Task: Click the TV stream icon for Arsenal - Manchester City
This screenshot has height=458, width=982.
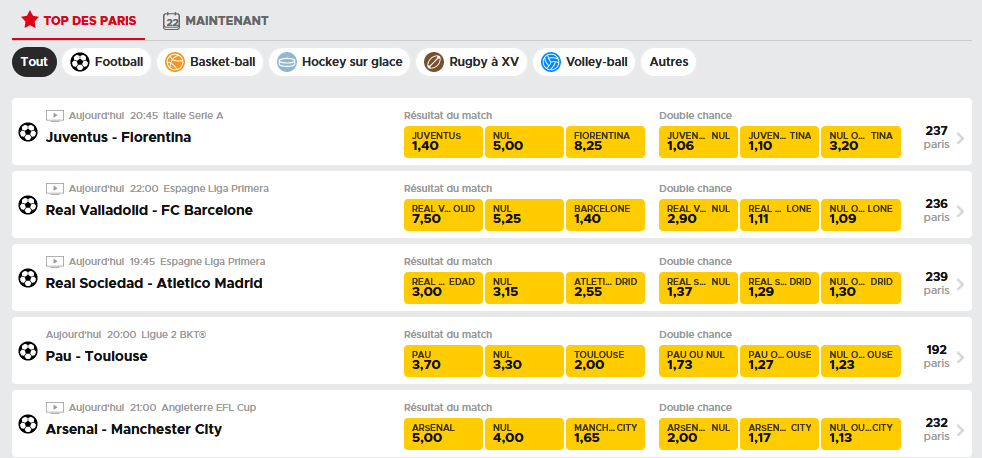Action: tap(55, 408)
